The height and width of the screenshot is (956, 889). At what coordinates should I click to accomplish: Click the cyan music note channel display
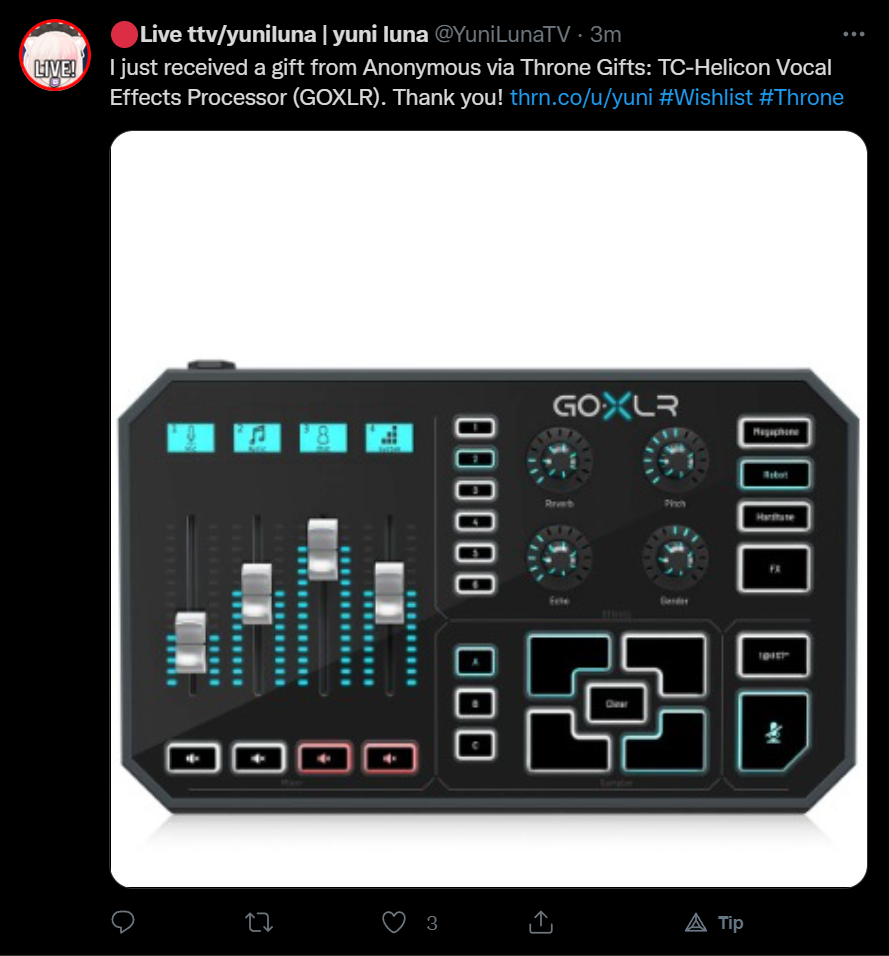[257, 438]
